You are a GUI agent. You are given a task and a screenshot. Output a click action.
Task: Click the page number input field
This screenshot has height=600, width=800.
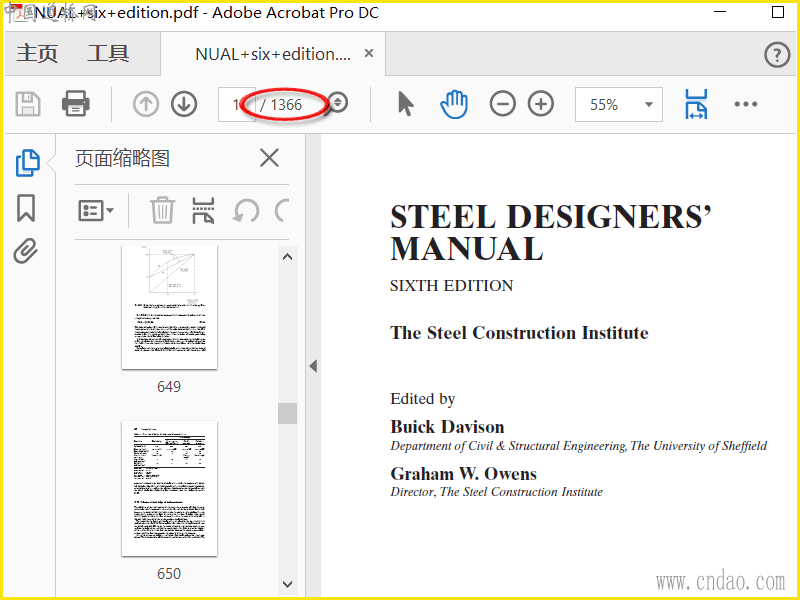(x=236, y=105)
